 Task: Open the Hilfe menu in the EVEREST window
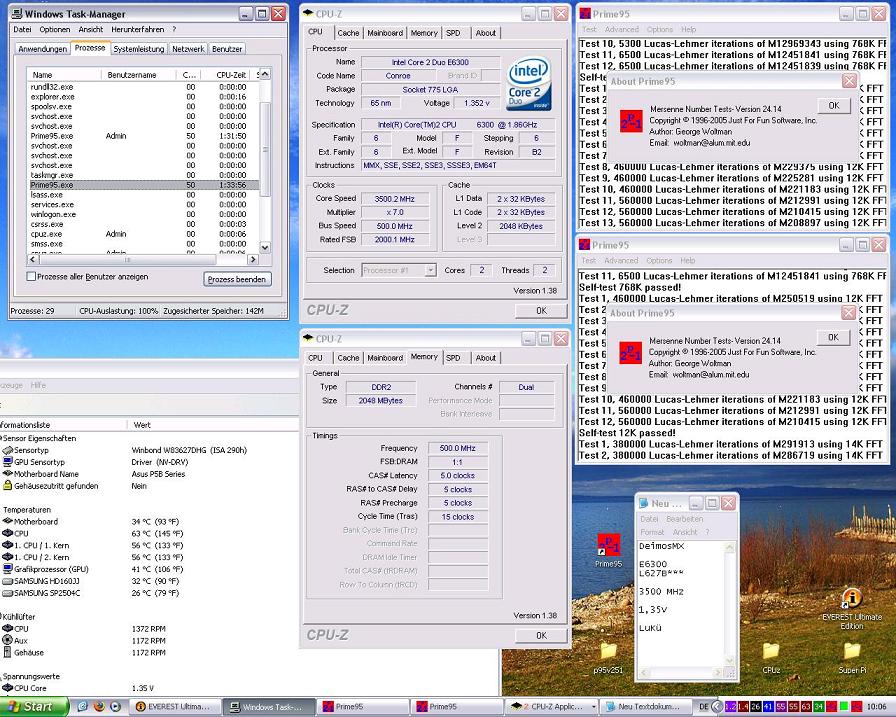pos(38,385)
